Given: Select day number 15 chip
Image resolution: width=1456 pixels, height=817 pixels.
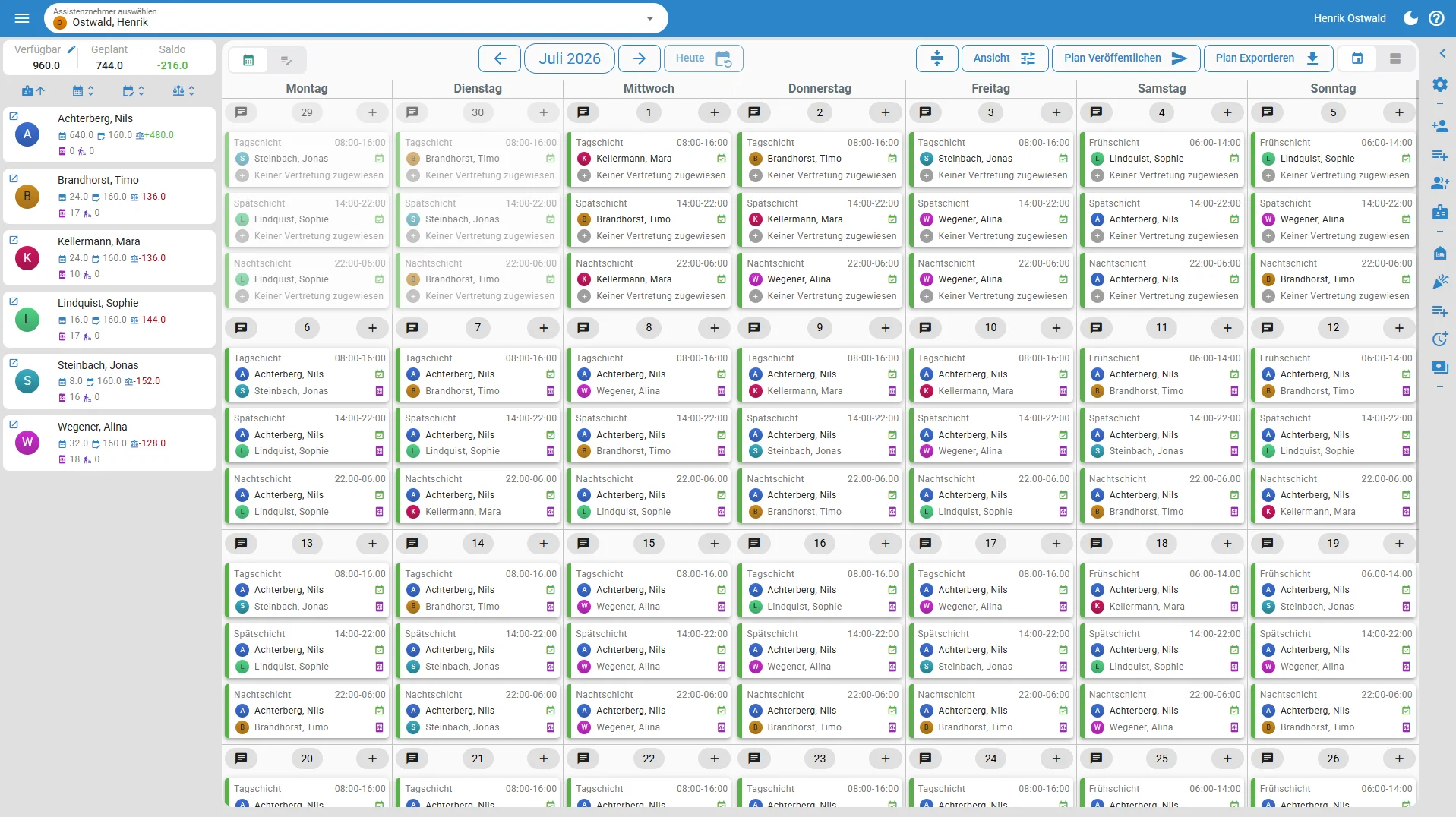Looking at the screenshot, I should 649,544.
